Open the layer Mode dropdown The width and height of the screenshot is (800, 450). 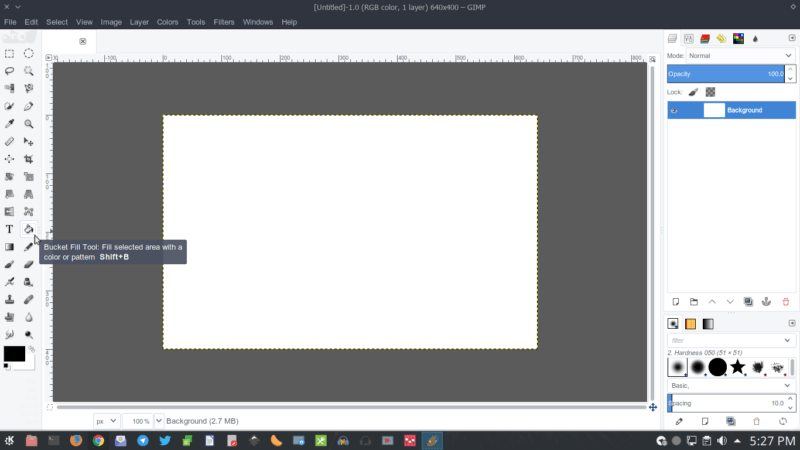740,56
